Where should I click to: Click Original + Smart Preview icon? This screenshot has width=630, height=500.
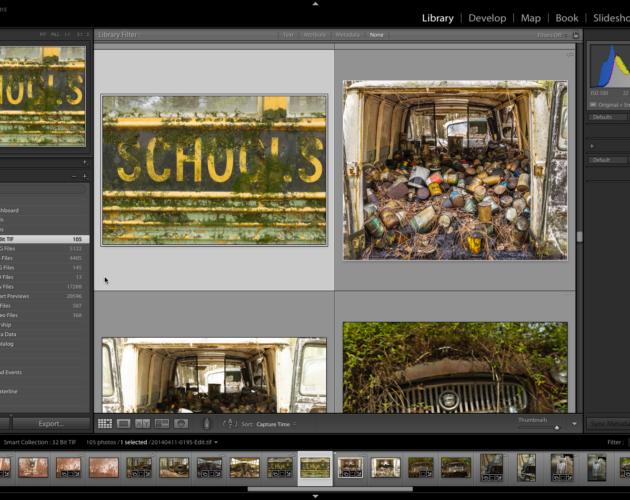pyautogui.click(x=593, y=105)
